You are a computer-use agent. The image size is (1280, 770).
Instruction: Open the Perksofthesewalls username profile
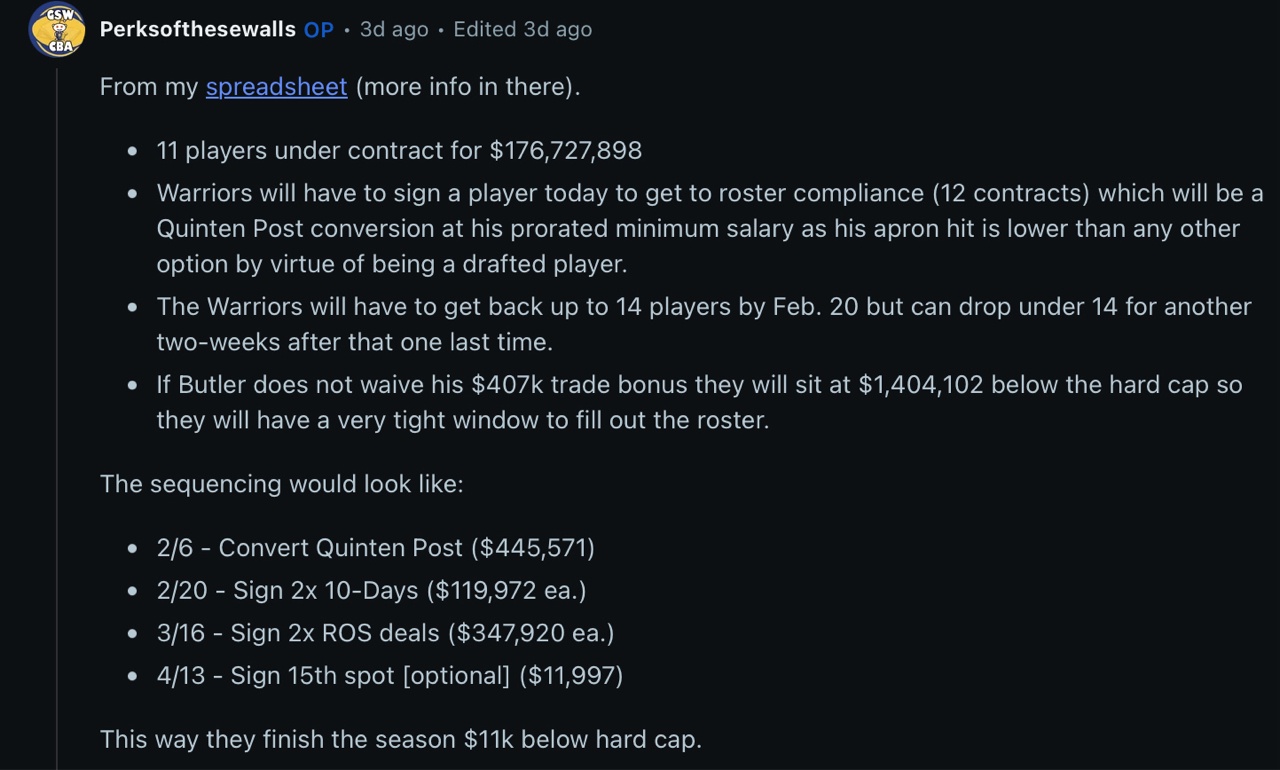tap(198, 29)
